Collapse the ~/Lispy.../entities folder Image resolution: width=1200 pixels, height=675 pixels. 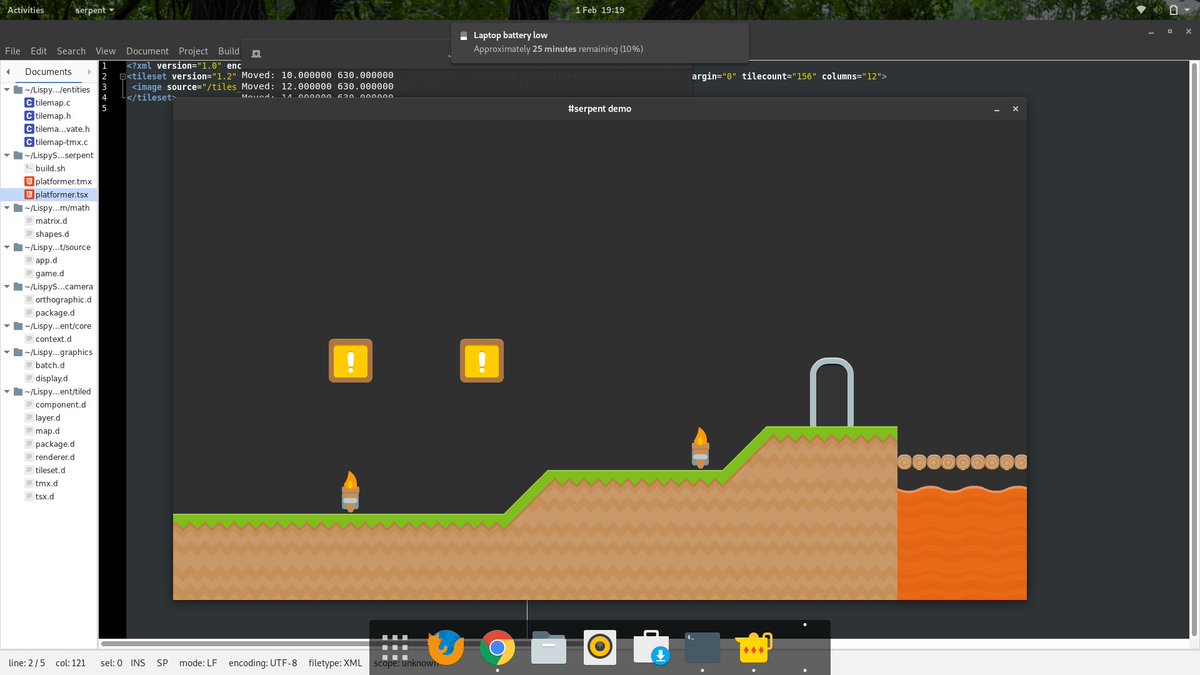[x=7, y=90]
